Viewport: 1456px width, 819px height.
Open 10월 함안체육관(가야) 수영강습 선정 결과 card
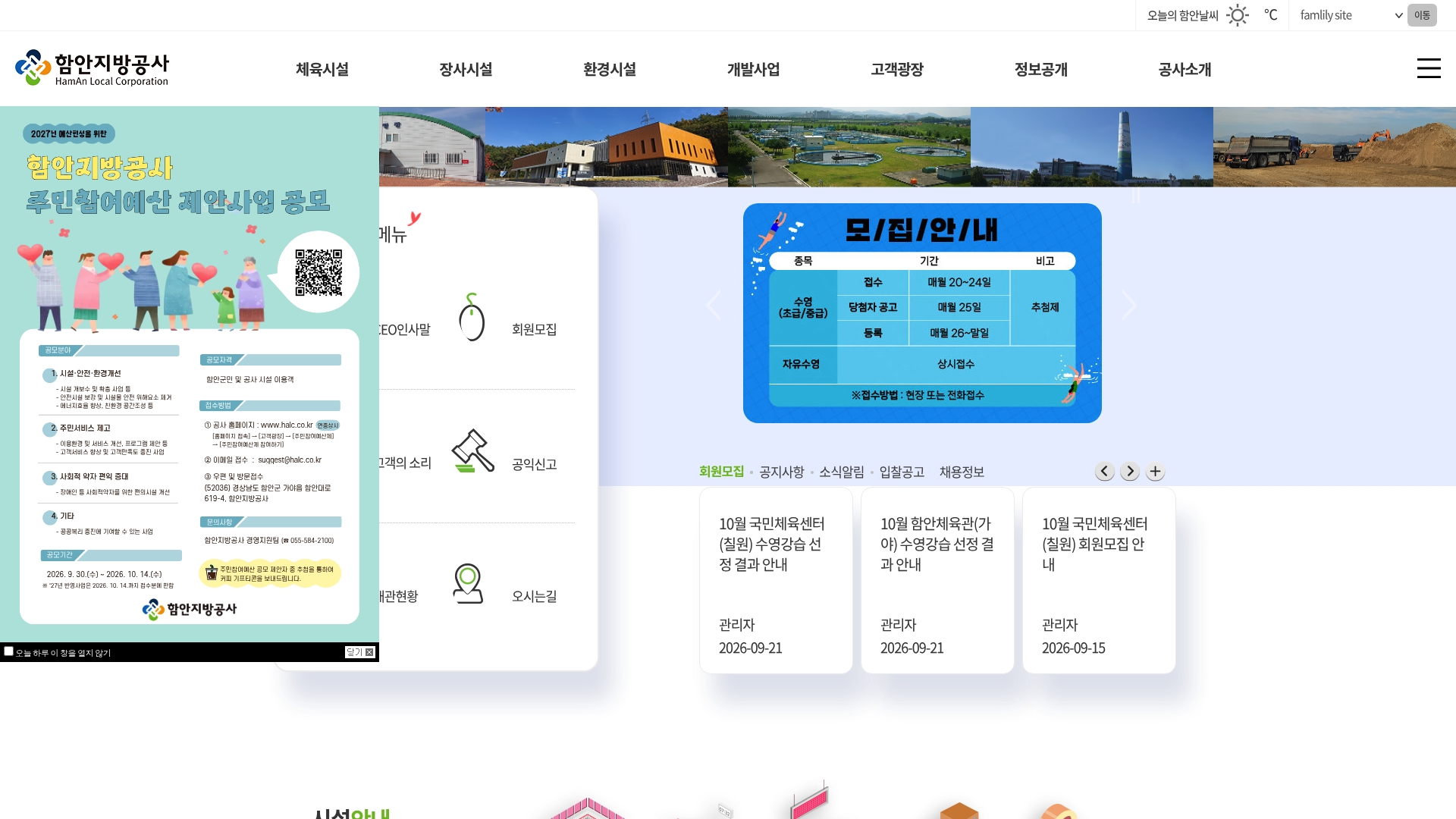(937, 580)
